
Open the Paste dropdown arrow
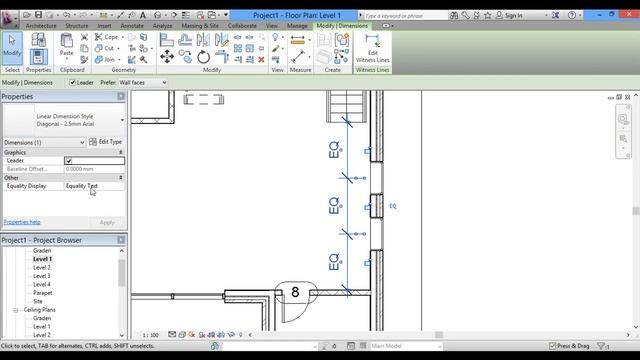click(x=67, y=59)
